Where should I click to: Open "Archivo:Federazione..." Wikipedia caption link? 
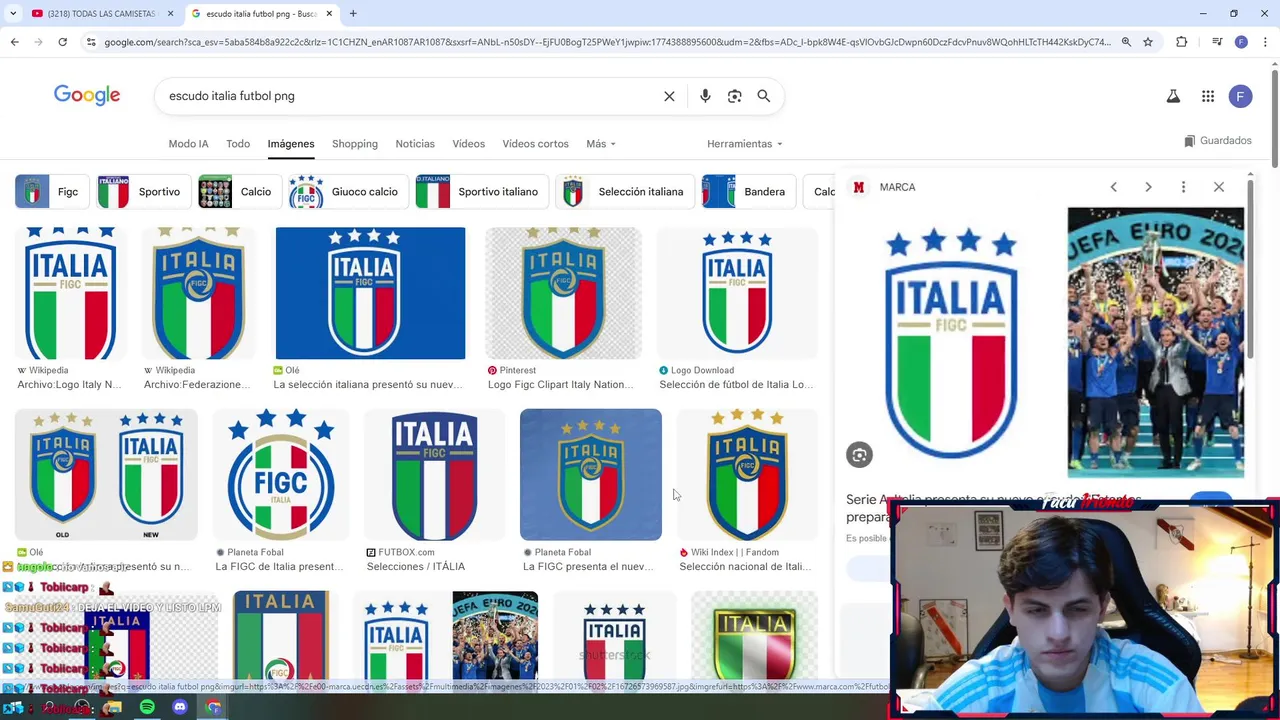(x=197, y=384)
